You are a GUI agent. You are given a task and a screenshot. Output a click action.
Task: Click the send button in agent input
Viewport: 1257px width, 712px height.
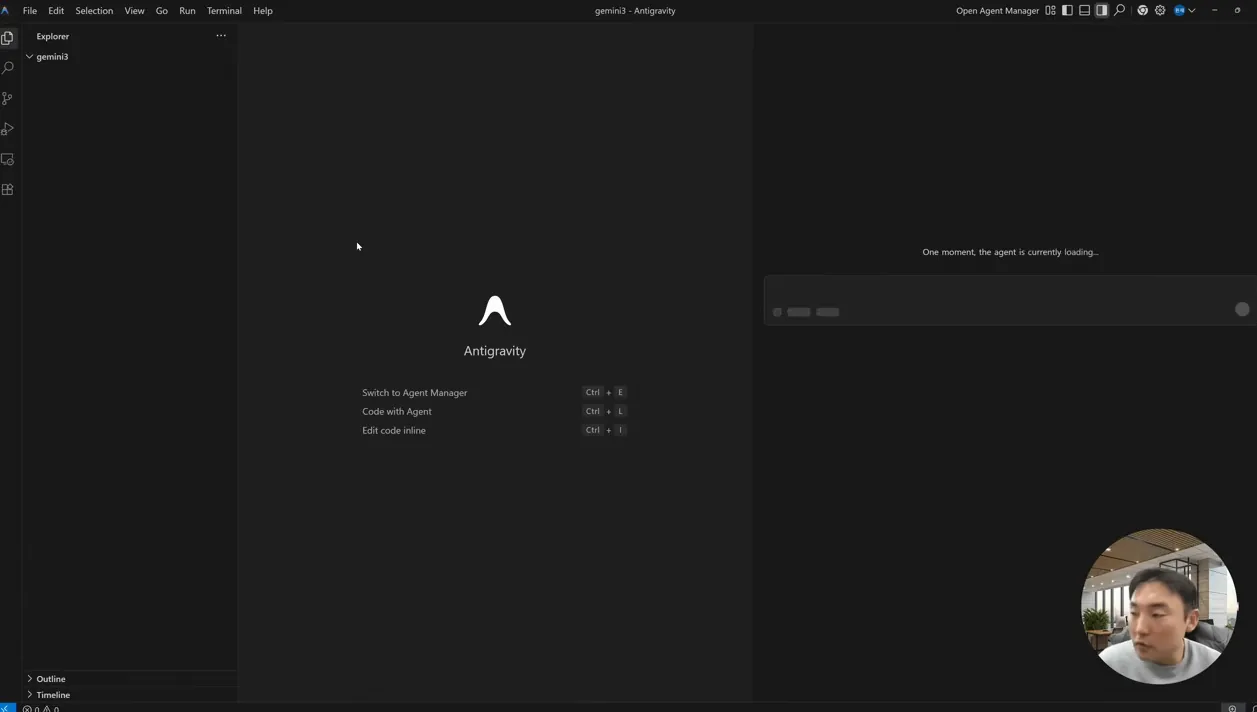(x=1242, y=310)
